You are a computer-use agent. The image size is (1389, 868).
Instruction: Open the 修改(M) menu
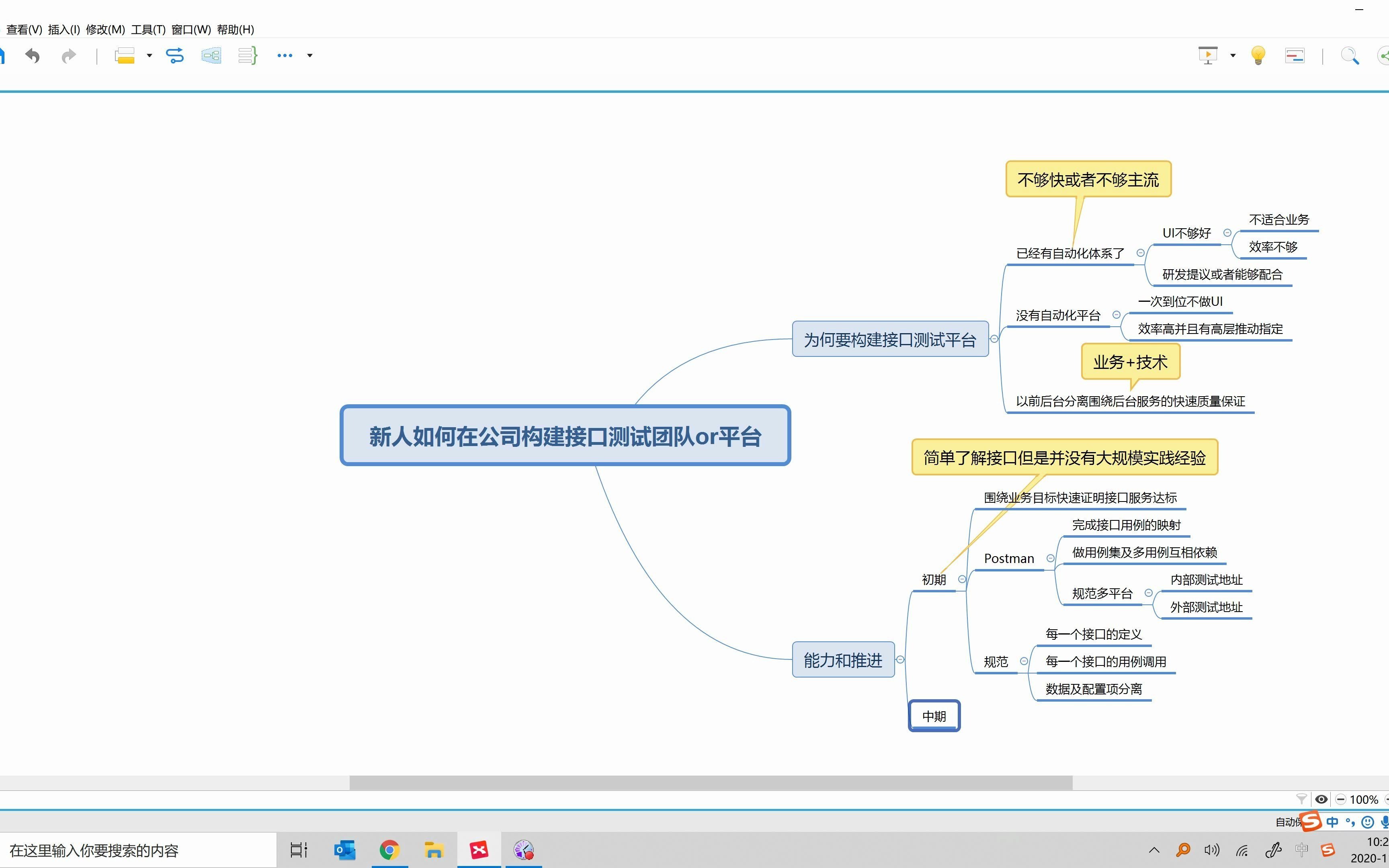click(105, 29)
